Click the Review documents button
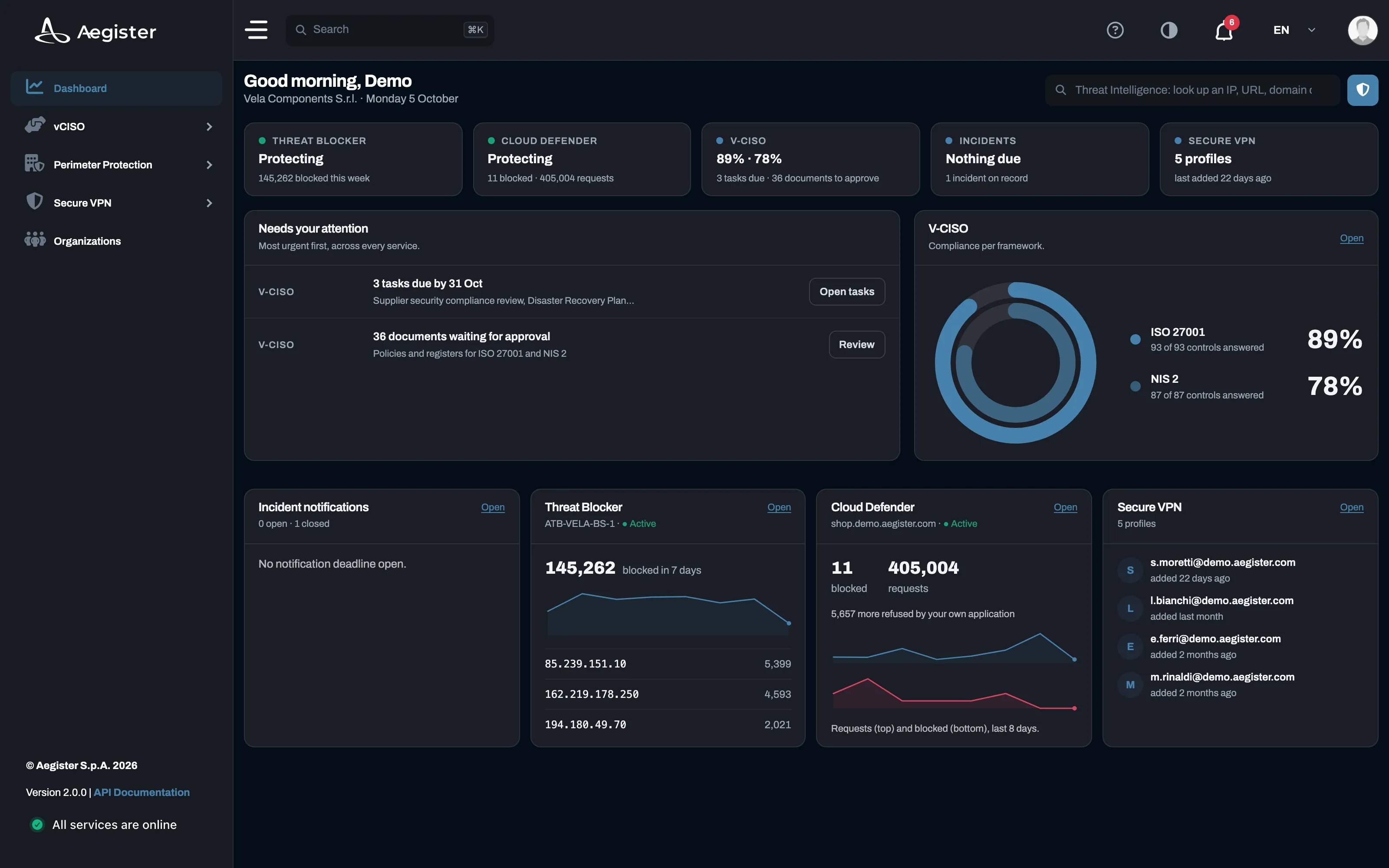The image size is (1389, 868). (x=856, y=345)
